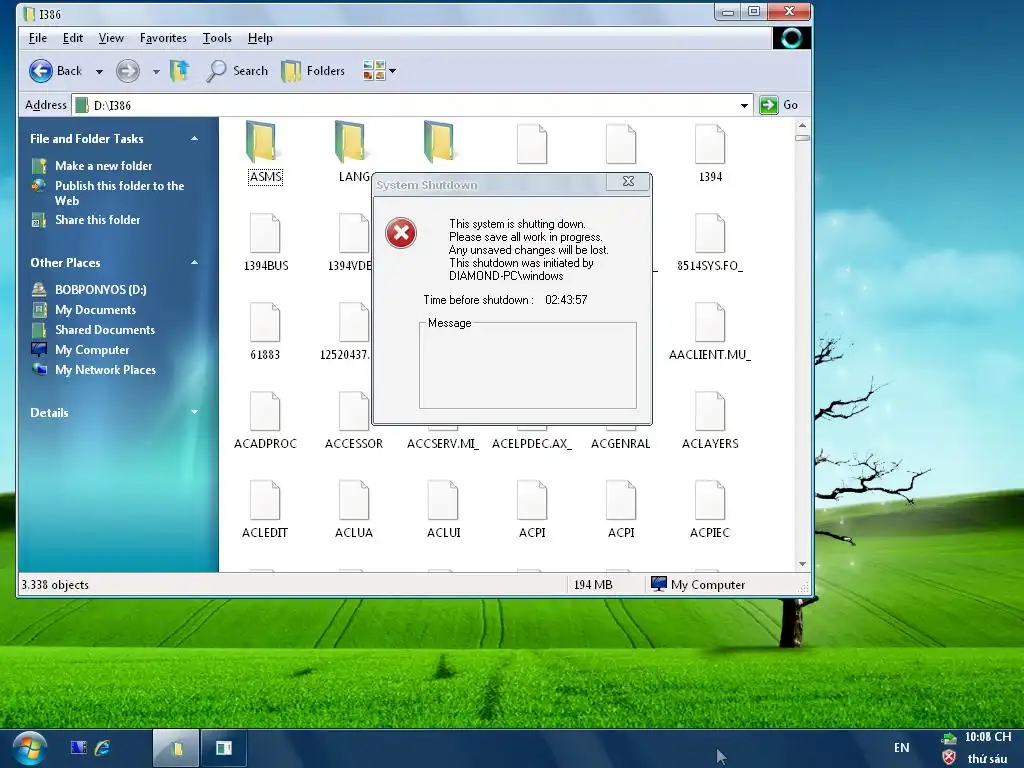Open the File menu
The width and height of the screenshot is (1024, 768).
(38, 38)
